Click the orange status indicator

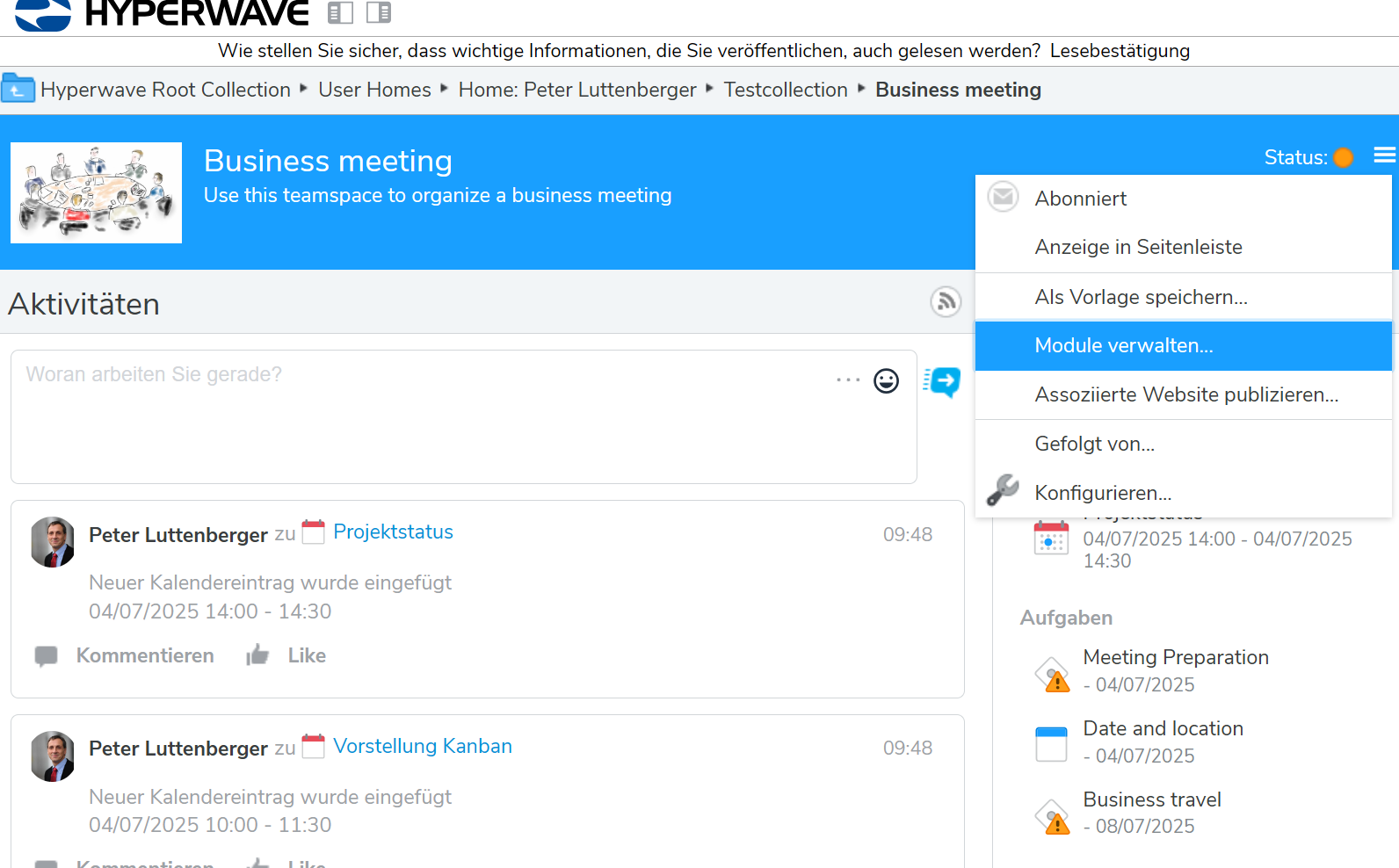click(1343, 157)
